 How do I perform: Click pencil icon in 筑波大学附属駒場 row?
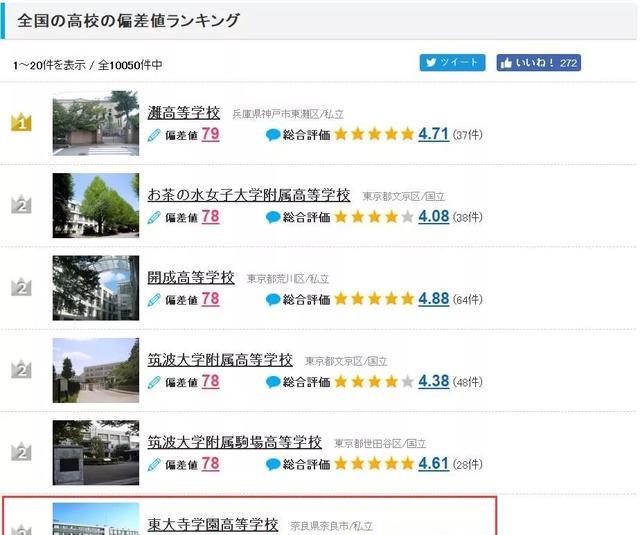pos(154,465)
